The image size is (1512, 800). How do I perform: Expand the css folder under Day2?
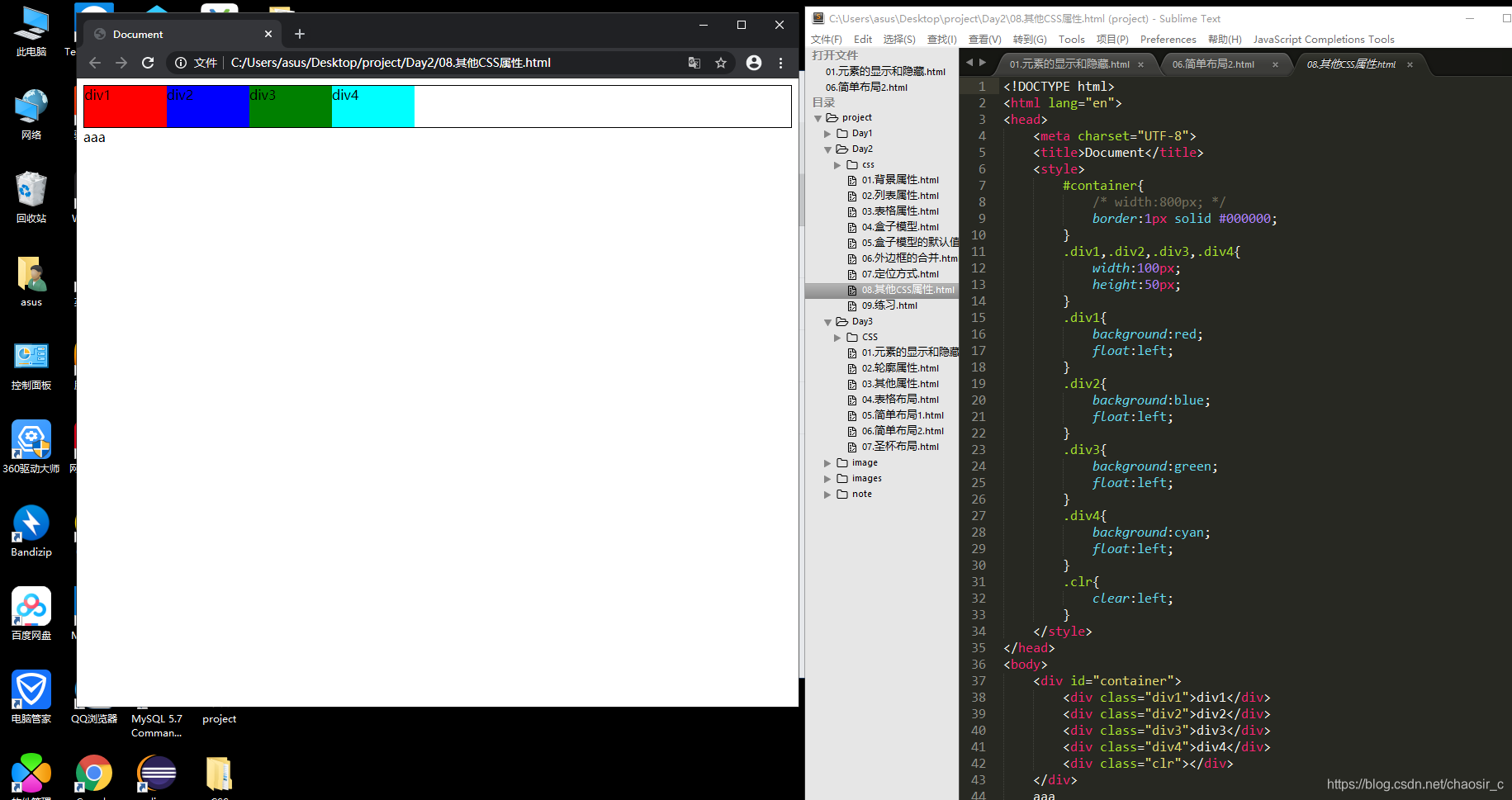point(837,165)
